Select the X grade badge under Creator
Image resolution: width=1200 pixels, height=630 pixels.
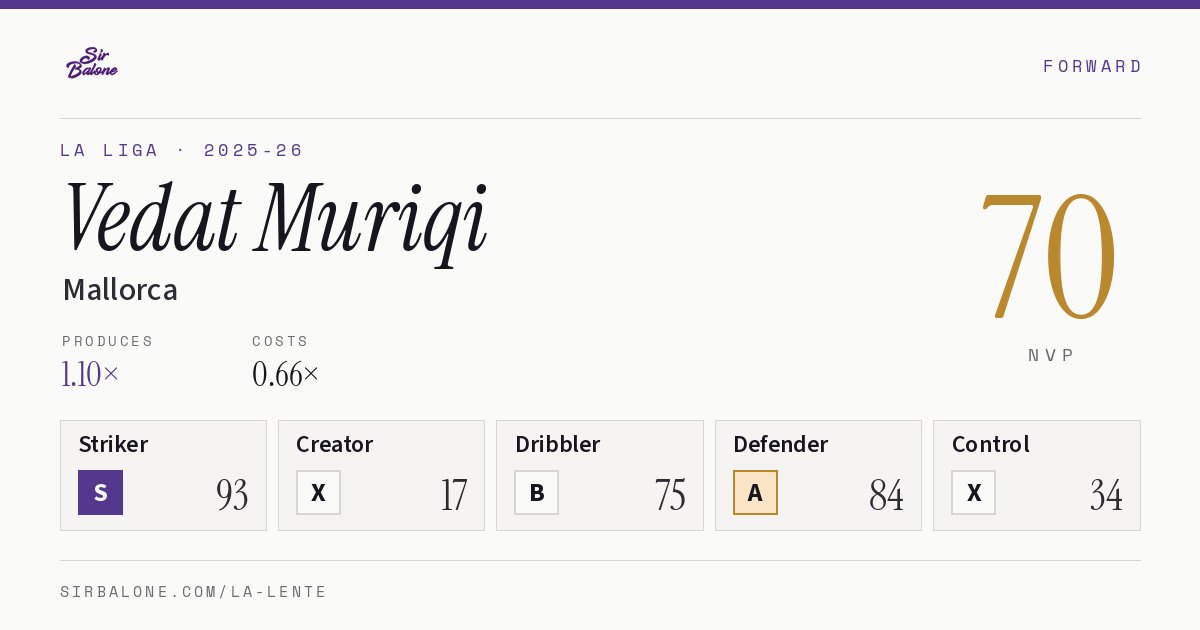[318, 492]
